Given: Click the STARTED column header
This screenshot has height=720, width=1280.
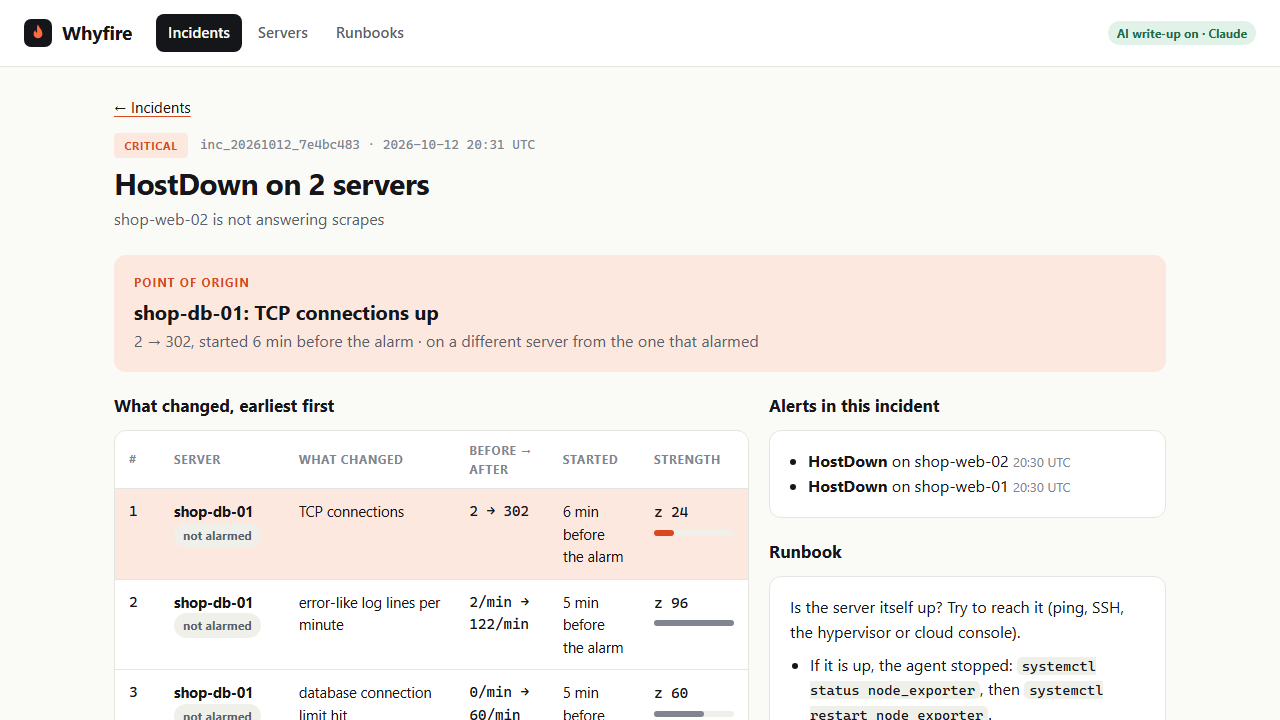Looking at the screenshot, I should (590, 460).
